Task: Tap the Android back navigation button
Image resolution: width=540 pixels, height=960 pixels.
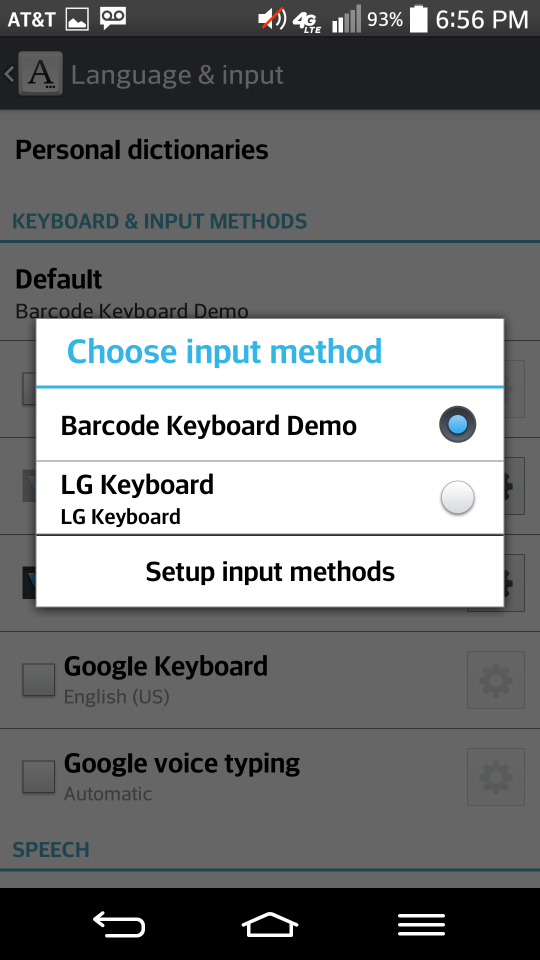Action: point(119,924)
